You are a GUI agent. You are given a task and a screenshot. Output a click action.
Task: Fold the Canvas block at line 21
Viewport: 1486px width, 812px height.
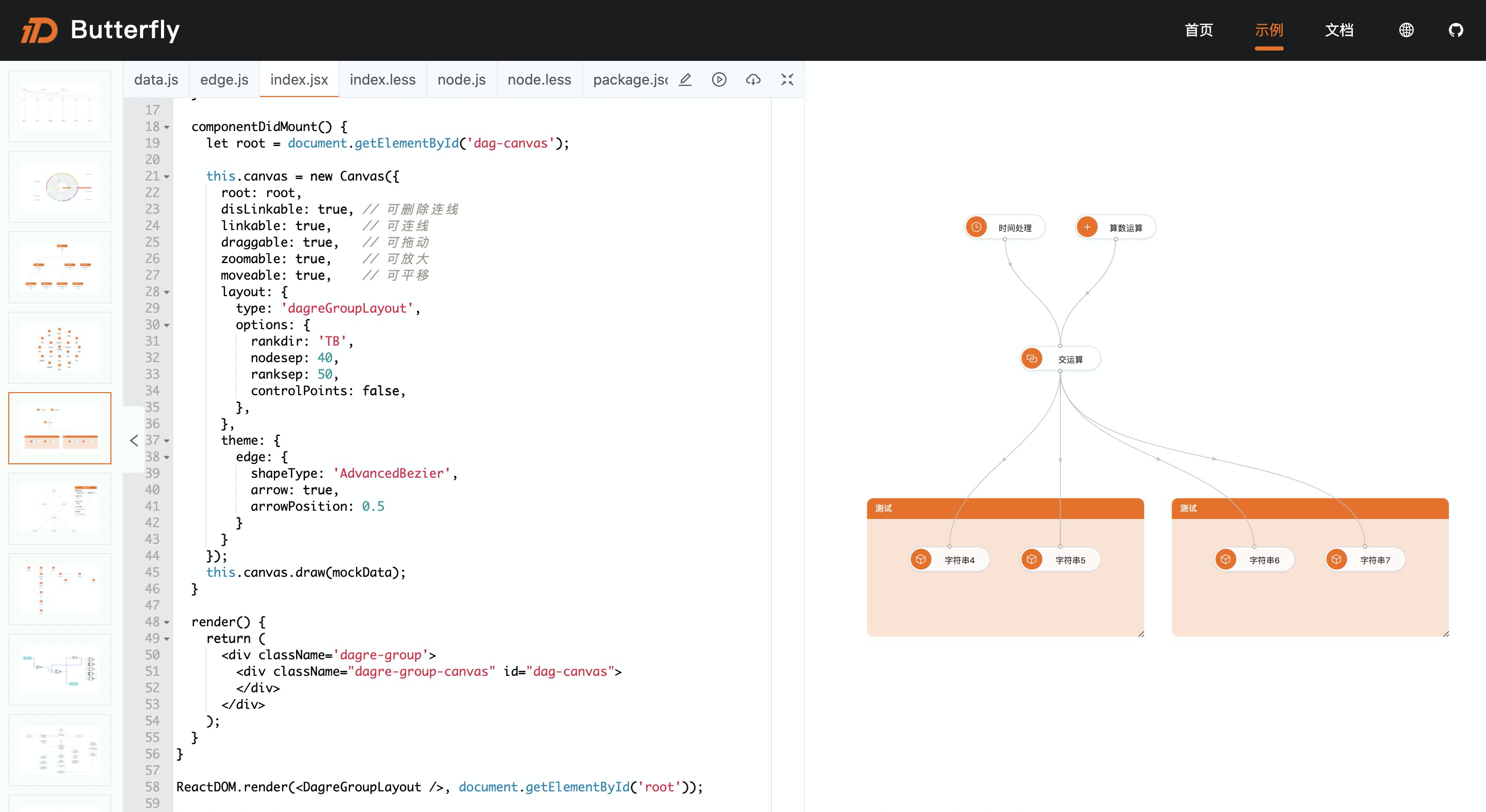[x=167, y=176]
